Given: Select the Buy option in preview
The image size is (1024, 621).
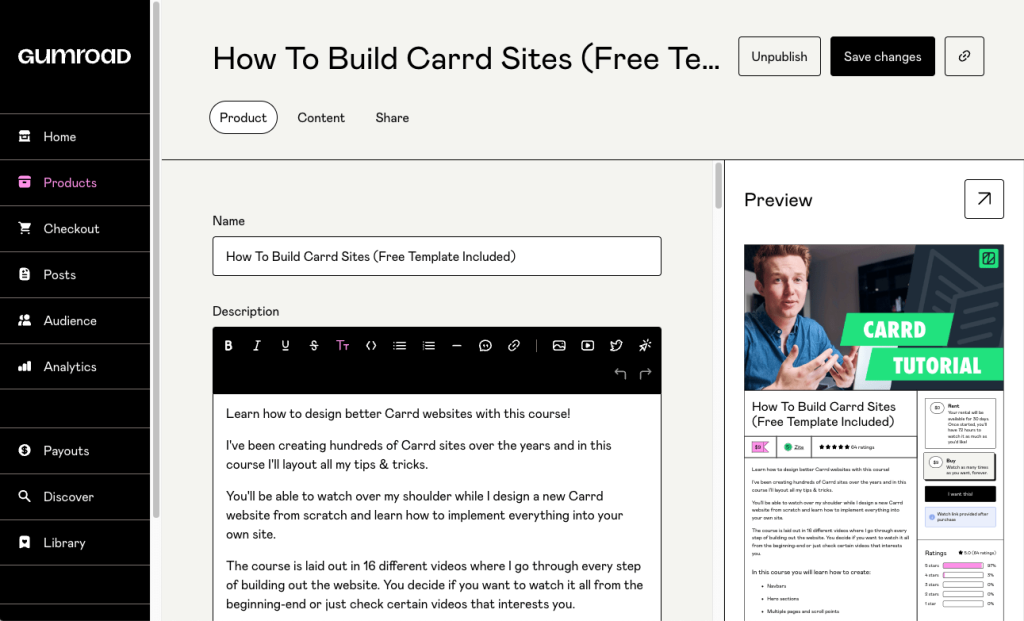Looking at the screenshot, I should (960, 466).
